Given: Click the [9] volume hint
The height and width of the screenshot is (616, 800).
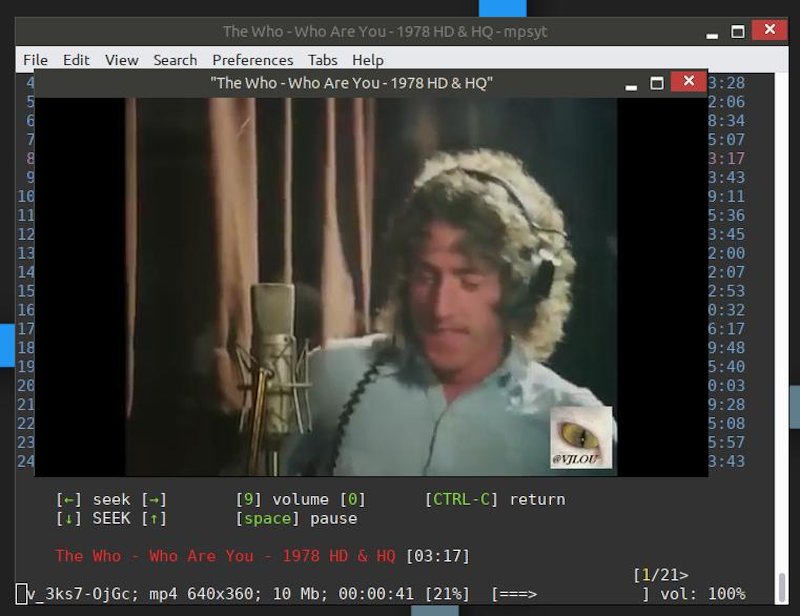Looking at the screenshot, I should point(301,499).
